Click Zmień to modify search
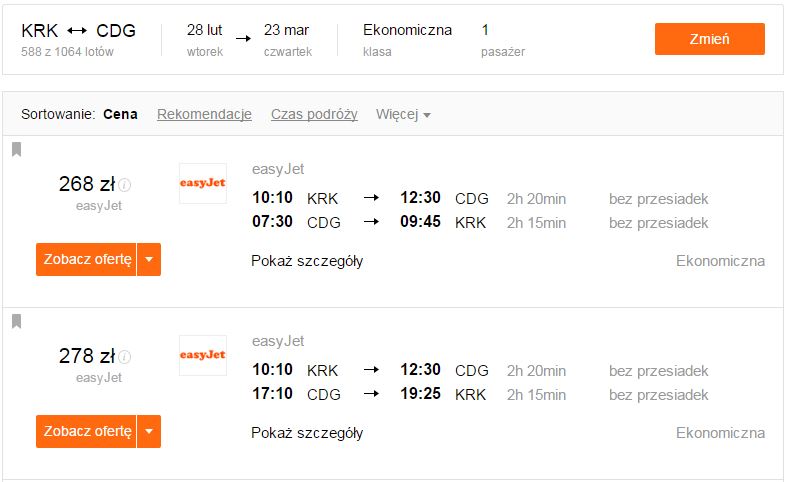Viewport: 787px width, 482px height. [710, 39]
